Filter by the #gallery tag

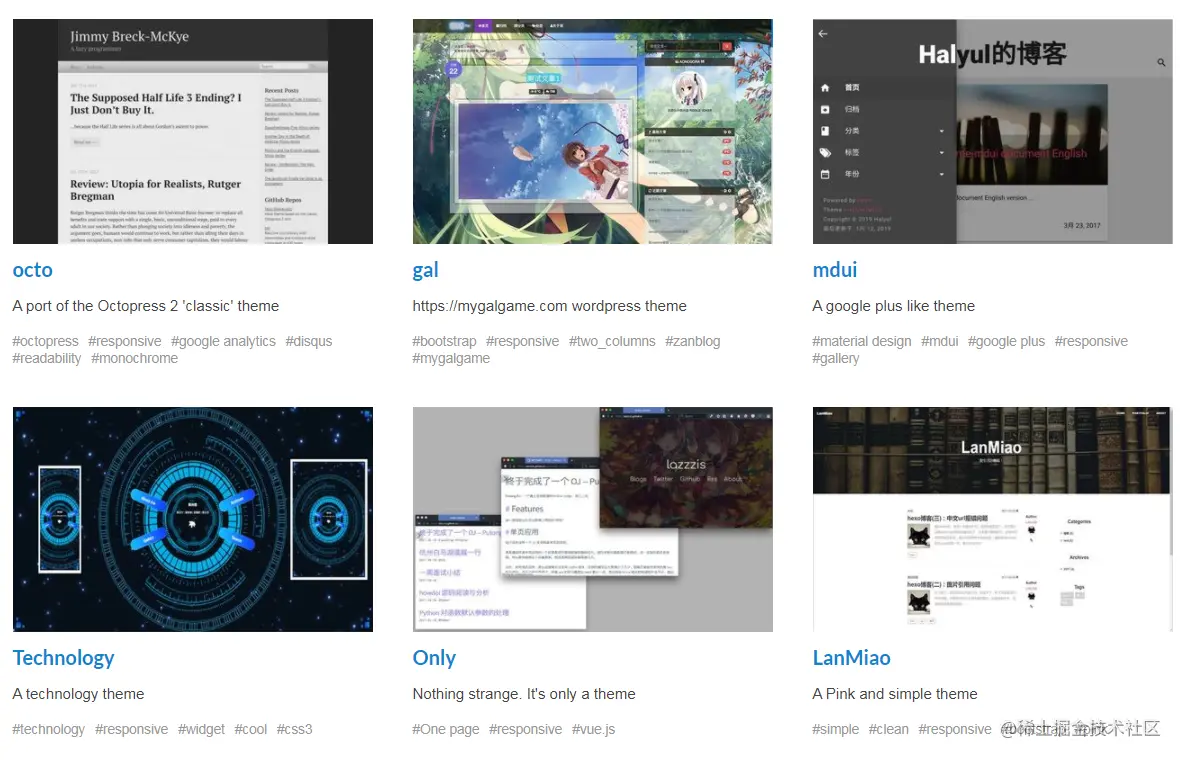click(835, 358)
